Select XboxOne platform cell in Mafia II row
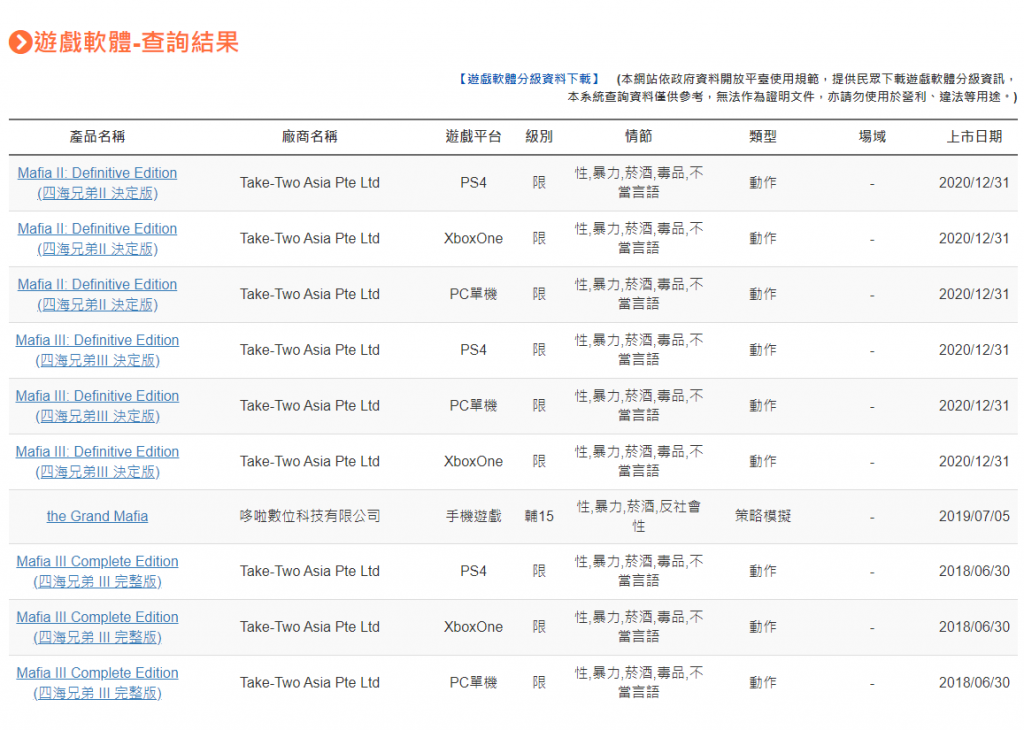Screen dimensions: 1024x730 click(473, 238)
